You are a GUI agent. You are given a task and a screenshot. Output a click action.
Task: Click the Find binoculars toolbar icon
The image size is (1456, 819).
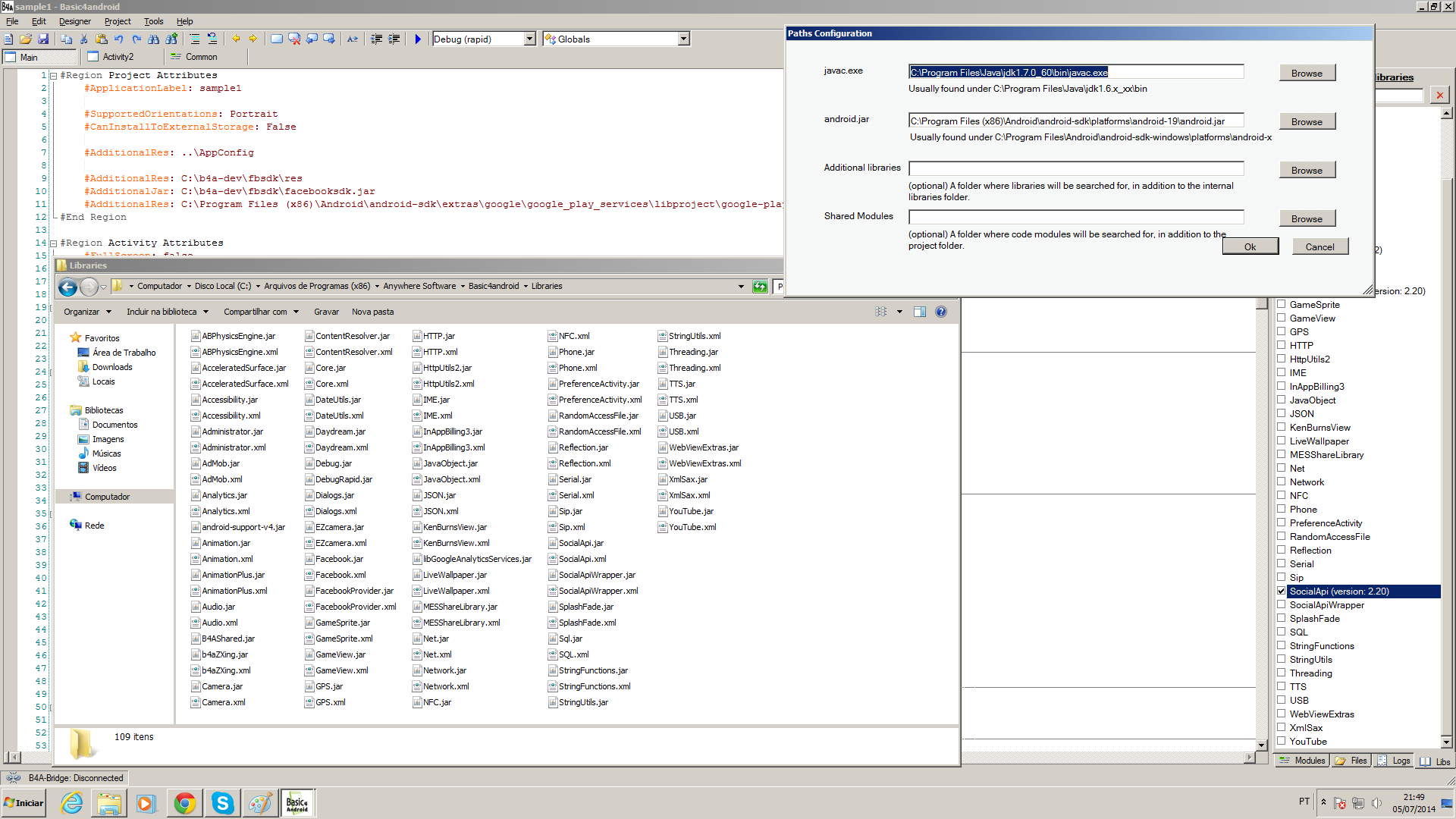tap(154, 39)
